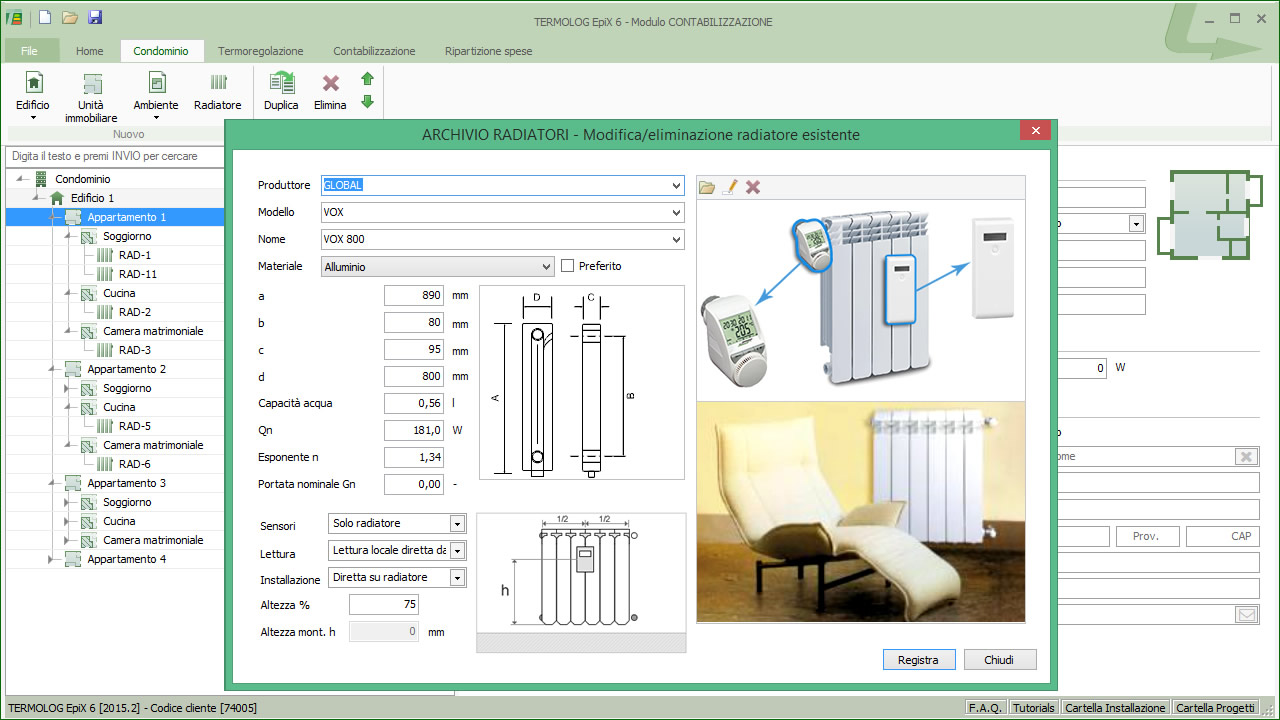Image resolution: width=1280 pixels, height=720 pixels.
Task: Delete image with red X above picture
Action: [753, 187]
